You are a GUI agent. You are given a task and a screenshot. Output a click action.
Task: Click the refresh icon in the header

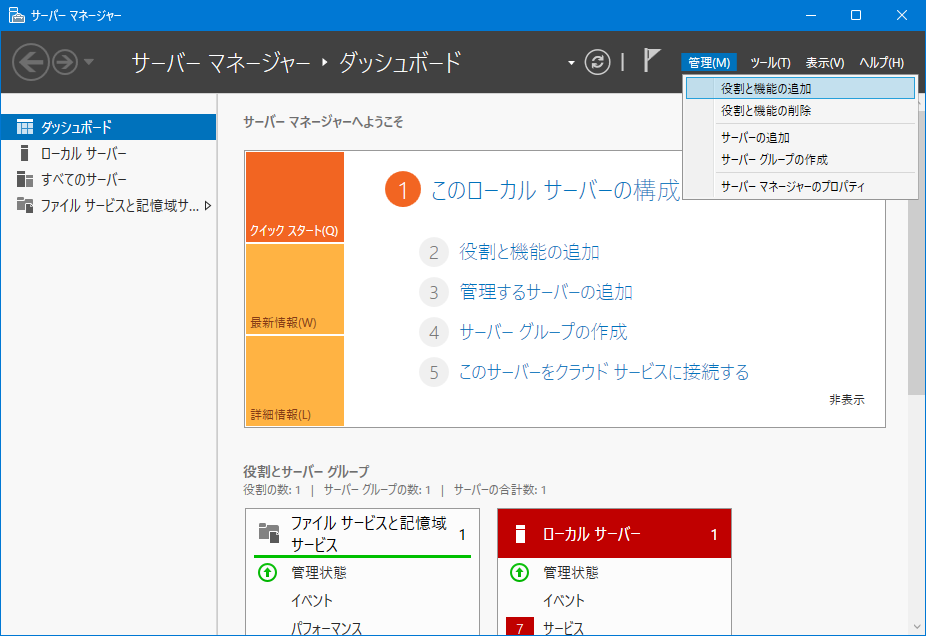(597, 62)
